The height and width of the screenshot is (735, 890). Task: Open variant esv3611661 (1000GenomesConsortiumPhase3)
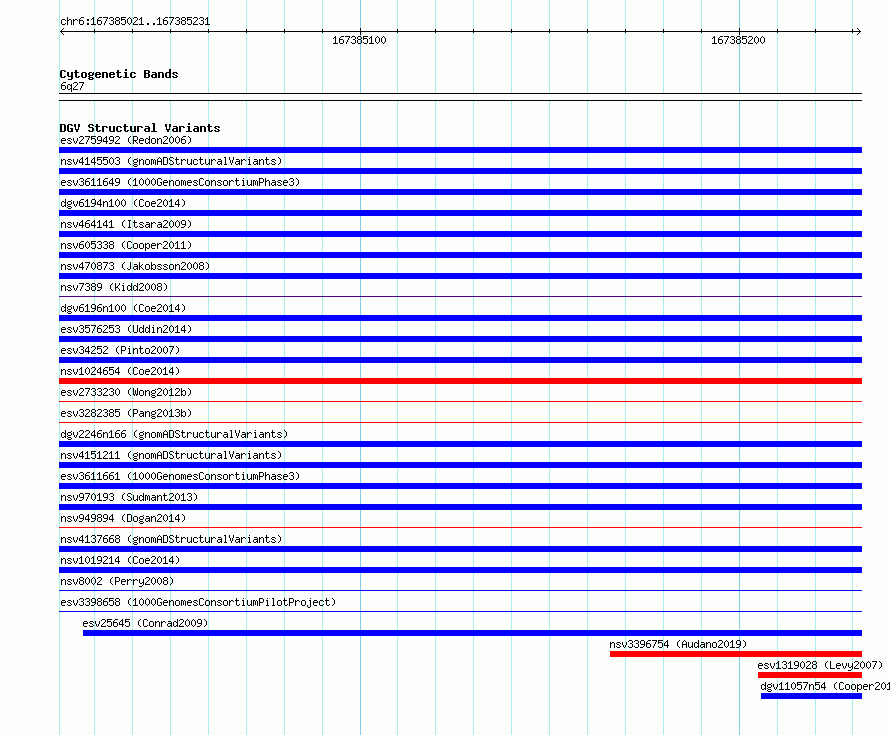180,476
